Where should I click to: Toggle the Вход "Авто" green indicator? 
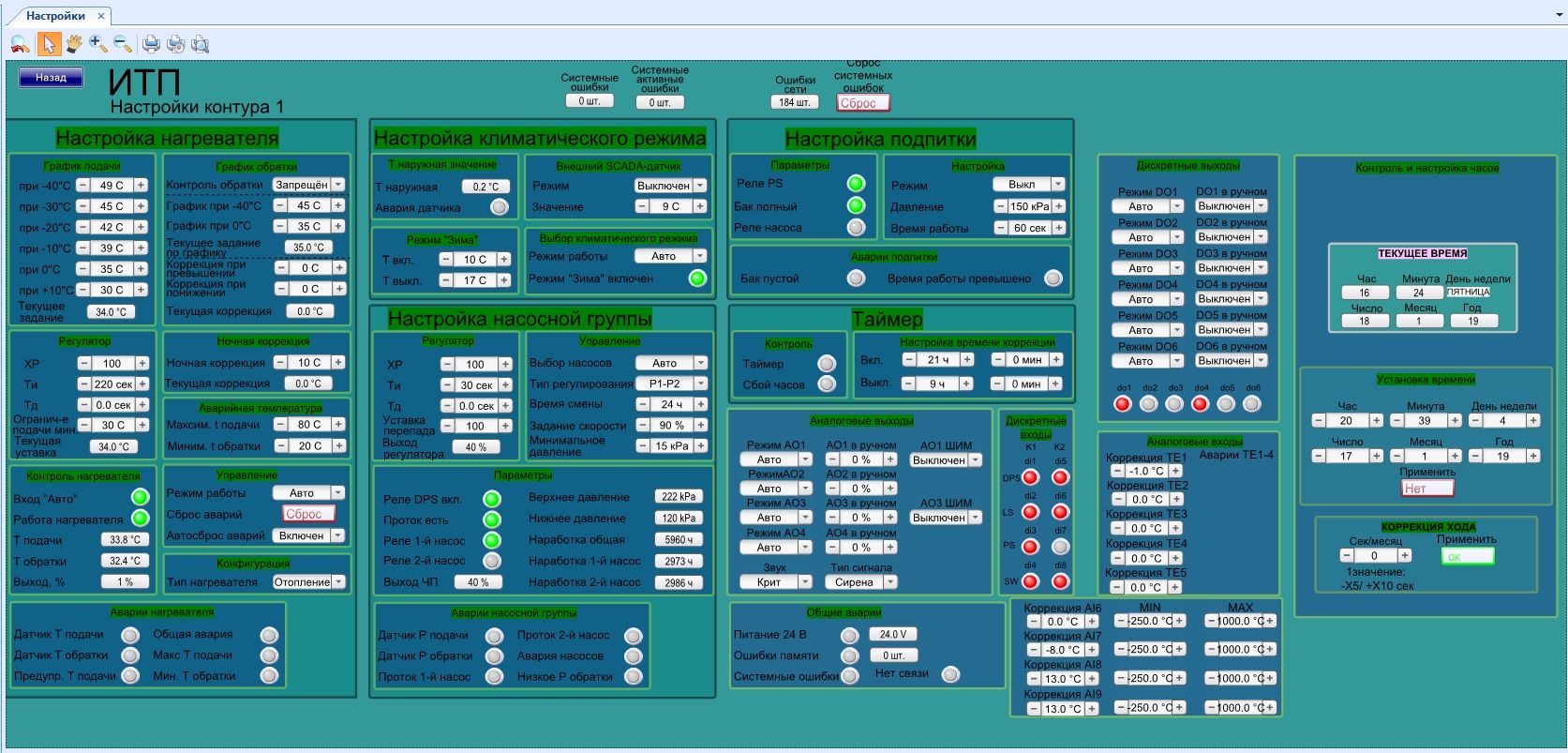pyautogui.click(x=140, y=497)
